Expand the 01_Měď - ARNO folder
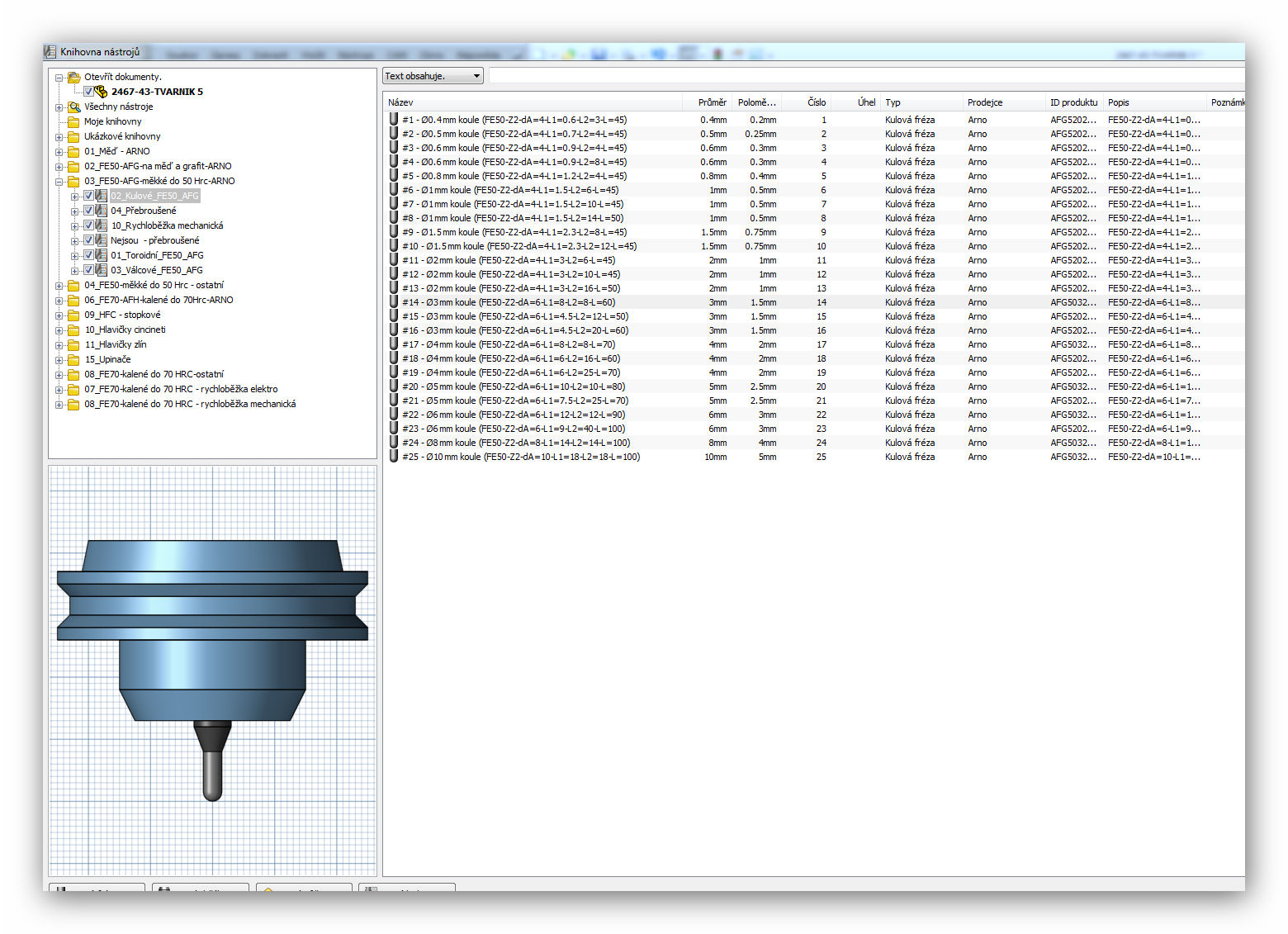The image size is (1288, 934). (59, 151)
